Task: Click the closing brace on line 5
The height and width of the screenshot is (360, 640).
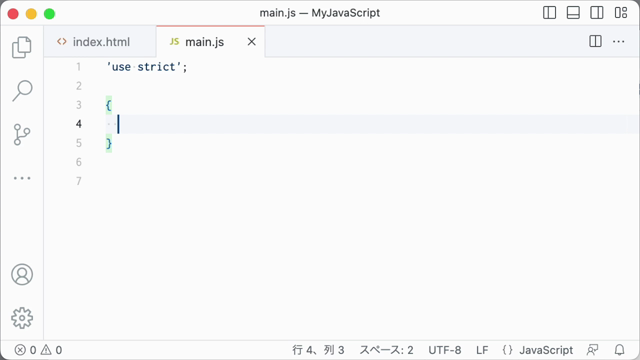Action: coord(109,143)
